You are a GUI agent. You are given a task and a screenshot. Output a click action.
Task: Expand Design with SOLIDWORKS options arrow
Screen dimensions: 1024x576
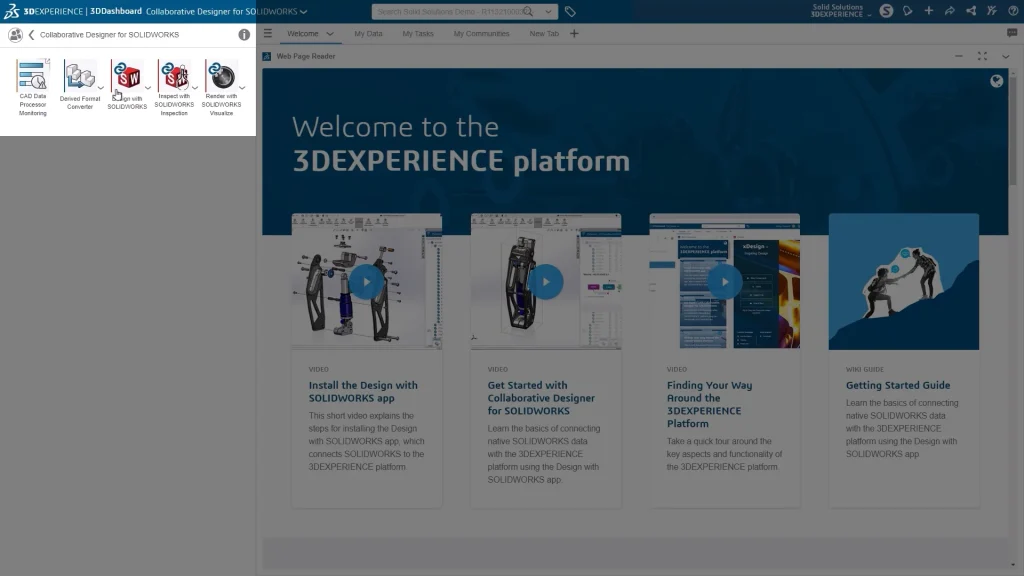[x=148, y=88]
